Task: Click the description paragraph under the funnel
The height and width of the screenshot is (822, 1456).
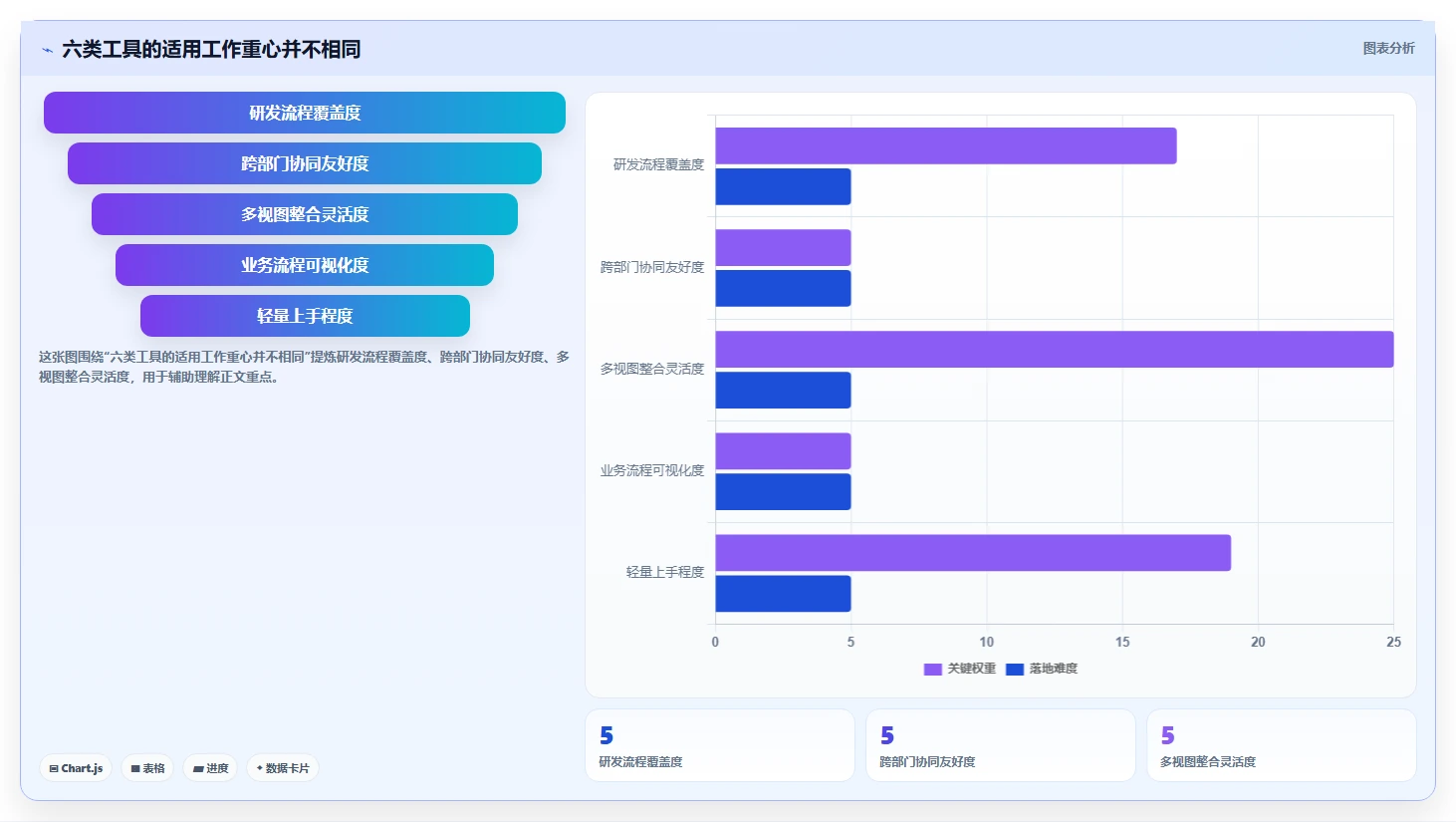Action: coord(304,367)
